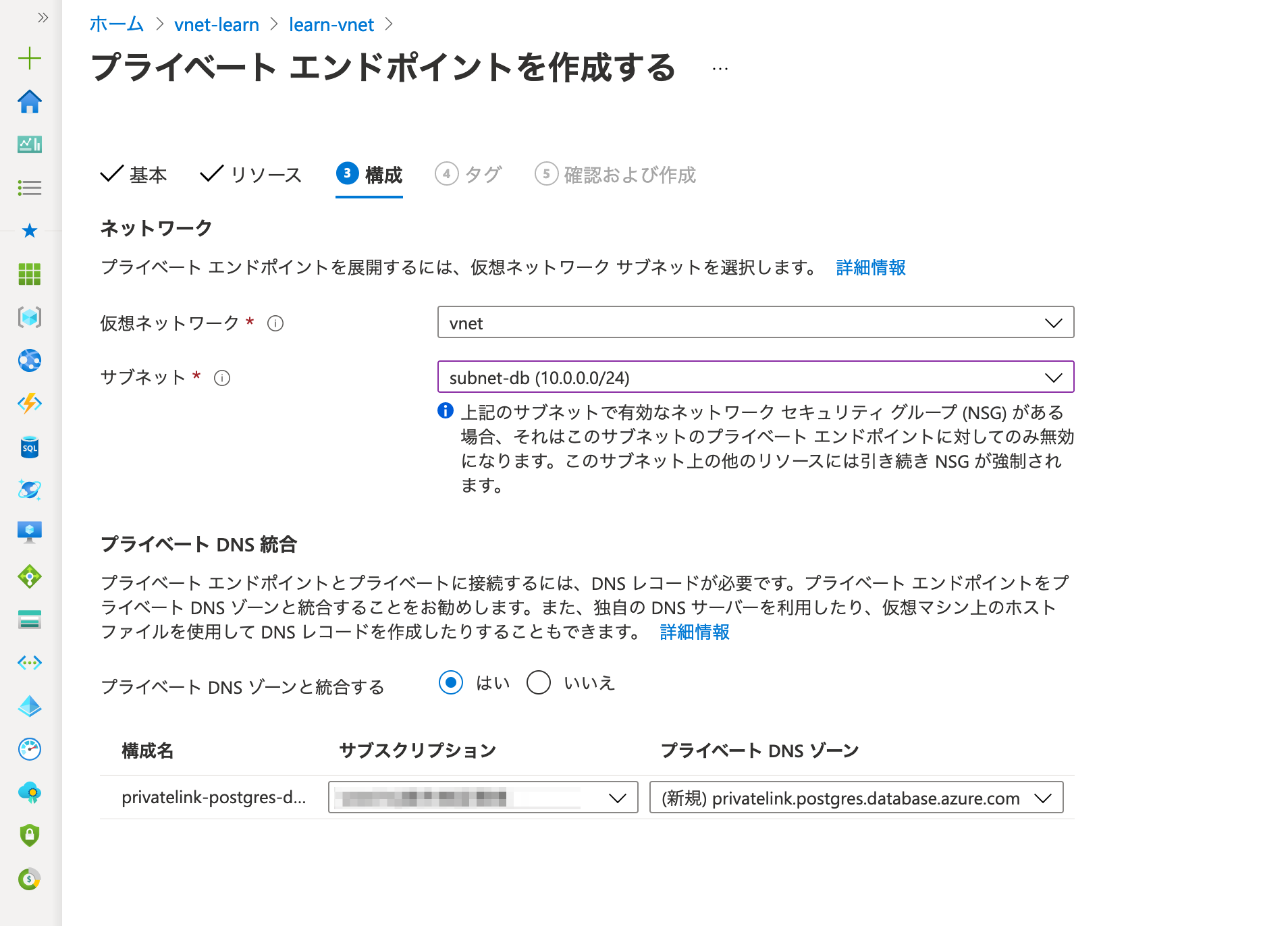
Task: Open Cost Management icon in sidebar
Action: click(x=30, y=879)
